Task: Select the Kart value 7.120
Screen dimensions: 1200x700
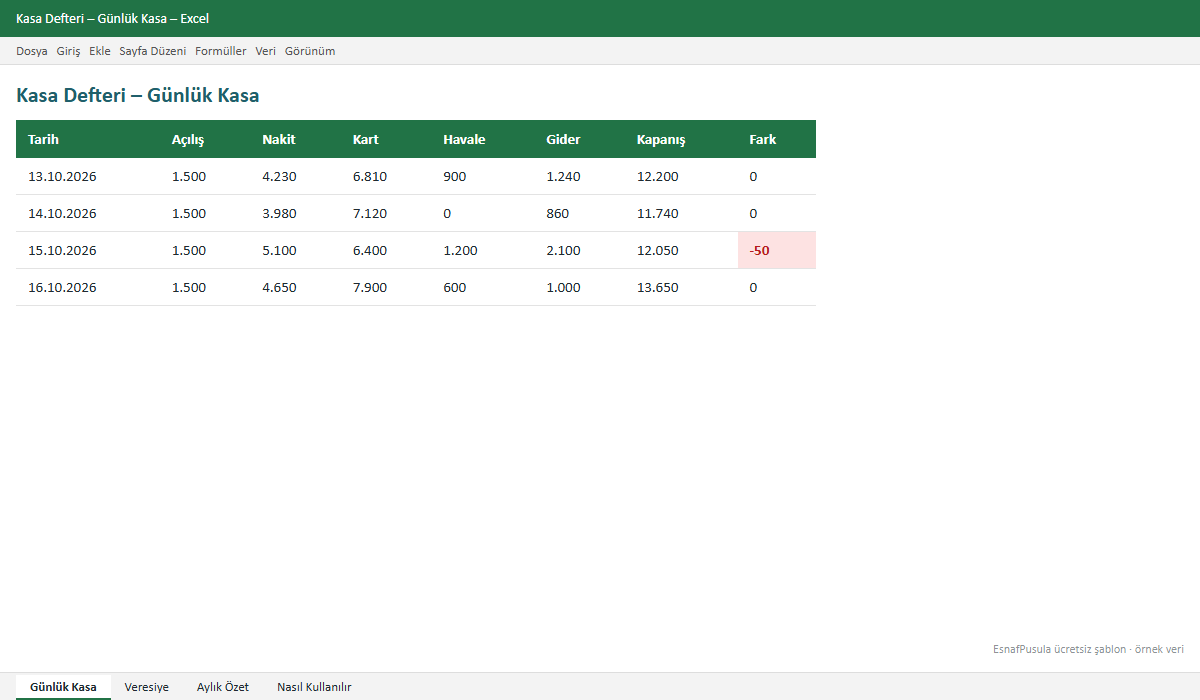Action: point(386,213)
